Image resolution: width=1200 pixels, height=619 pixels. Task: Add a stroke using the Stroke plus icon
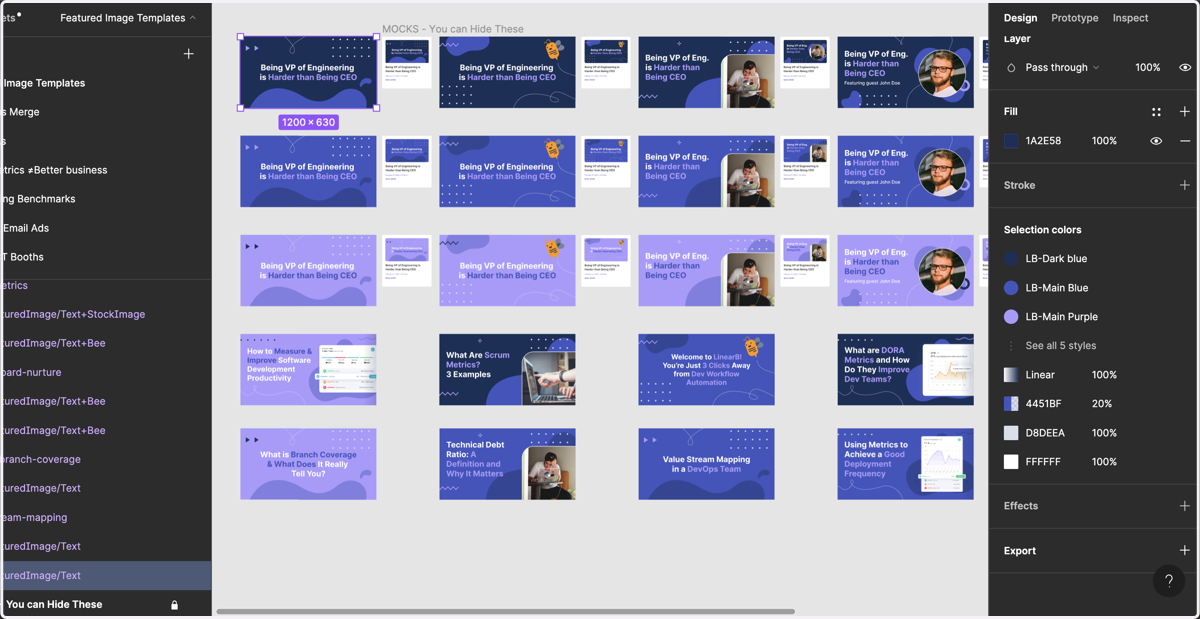click(x=1185, y=185)
